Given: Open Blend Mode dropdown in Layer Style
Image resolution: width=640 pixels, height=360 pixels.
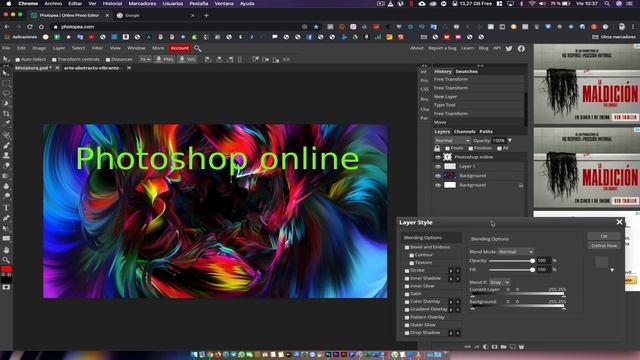Looking at the screenshot, I should tap(516, 252).
